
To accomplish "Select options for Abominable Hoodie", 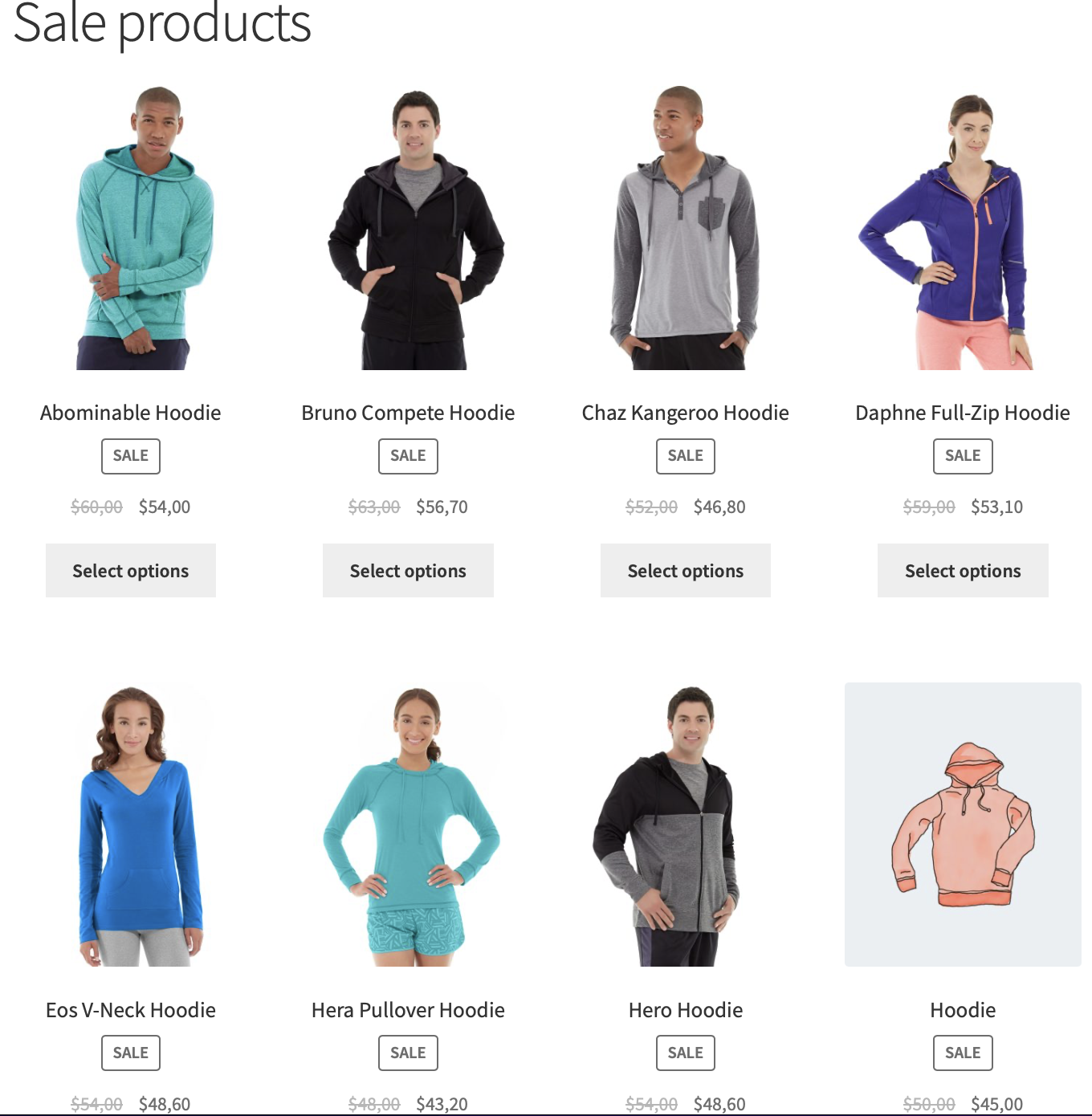I will [131, 571].
